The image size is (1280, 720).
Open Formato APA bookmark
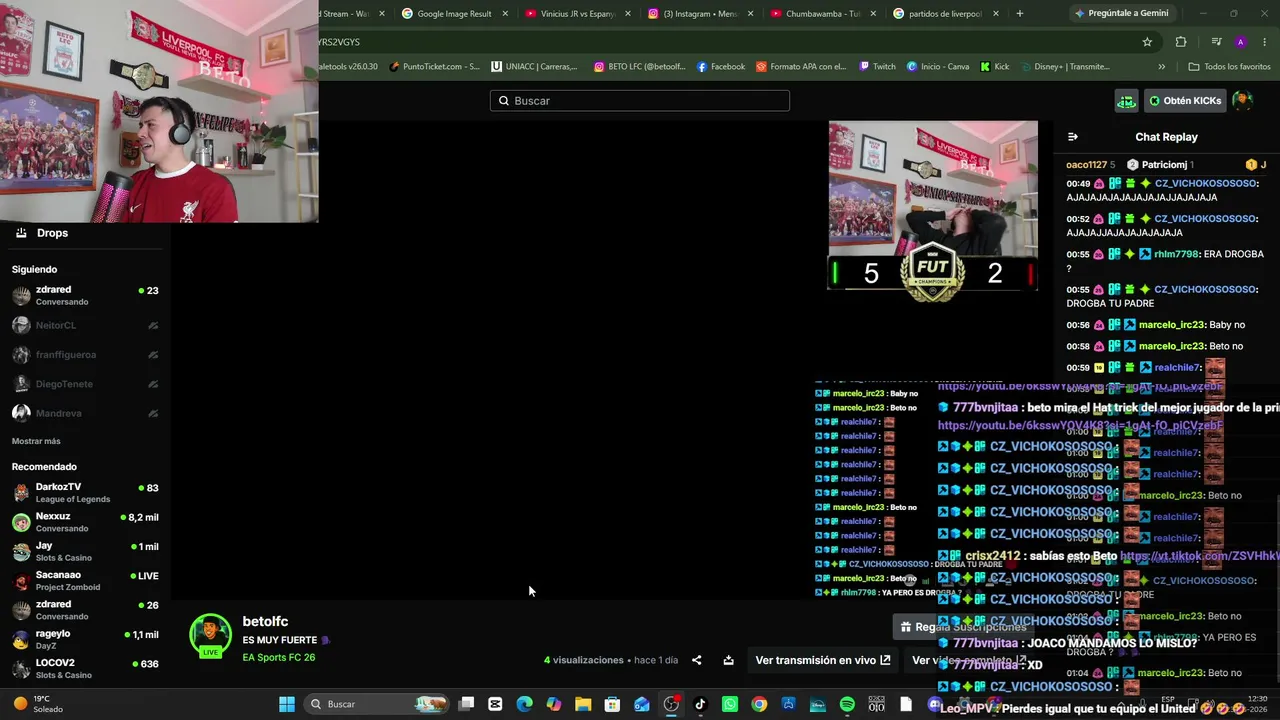[x=802, y=67]
